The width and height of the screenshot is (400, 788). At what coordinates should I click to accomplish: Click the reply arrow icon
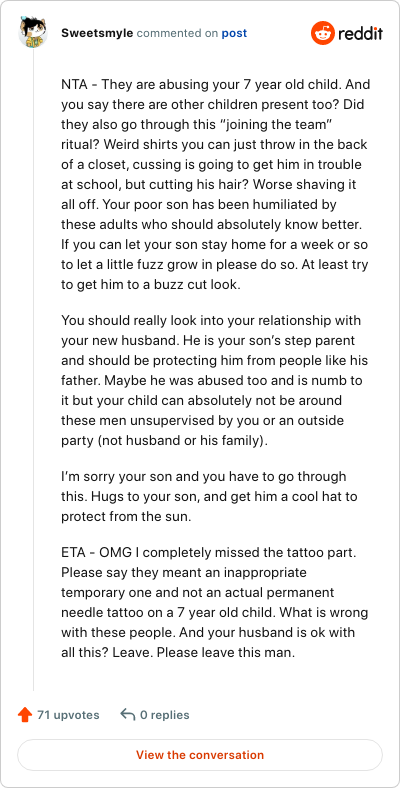(128, 715)
